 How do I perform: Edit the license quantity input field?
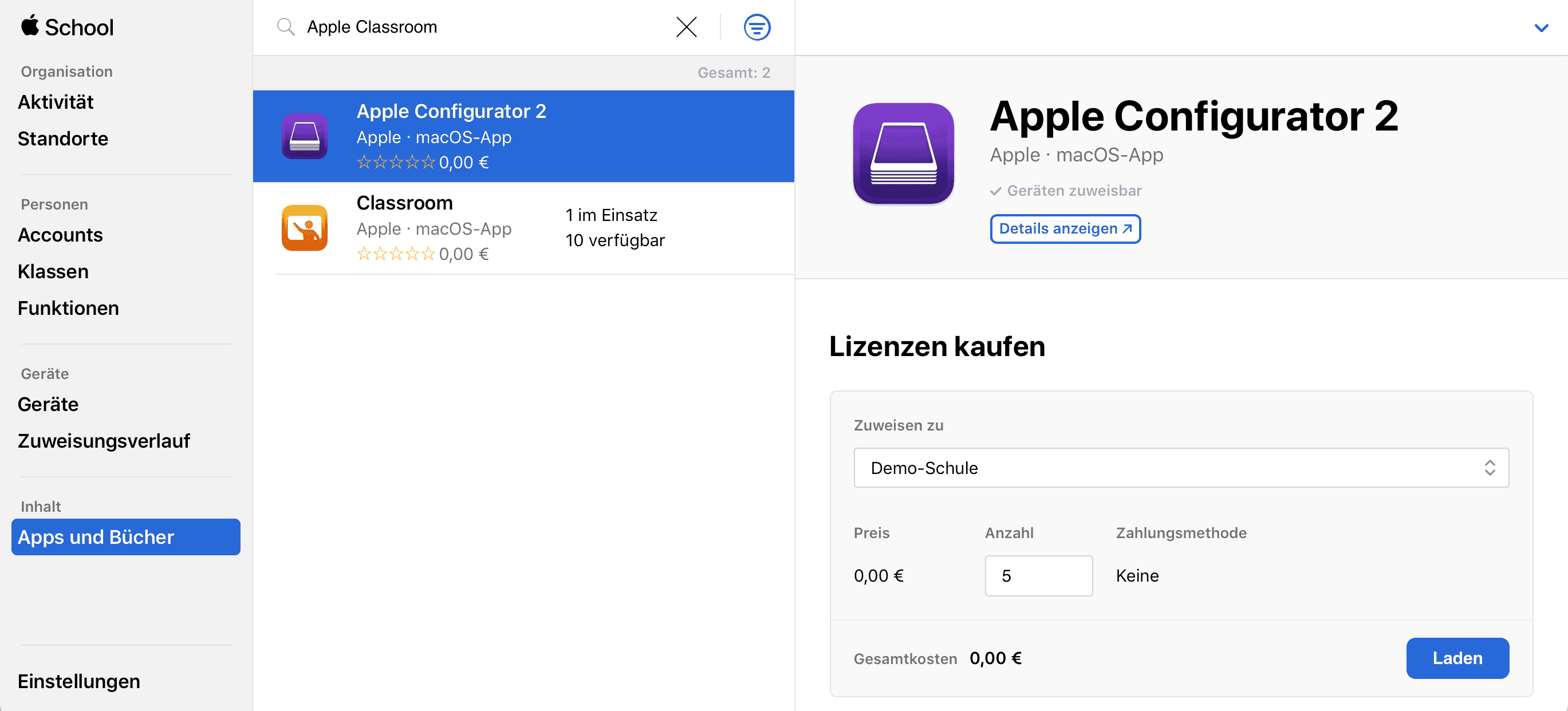click(1037, 574)
